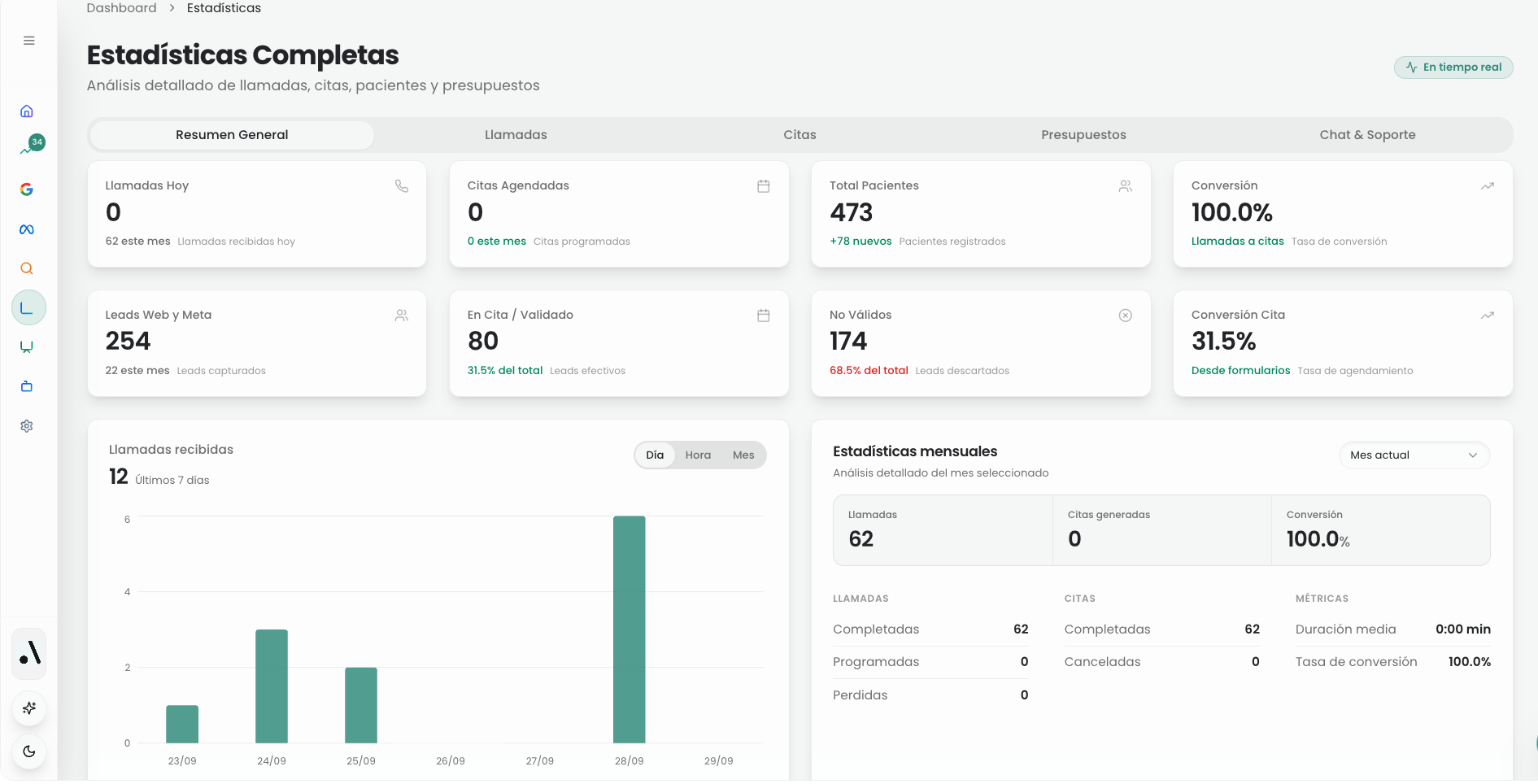
Task: Click the Desde formularios green text
Action: pos(1240,371)
